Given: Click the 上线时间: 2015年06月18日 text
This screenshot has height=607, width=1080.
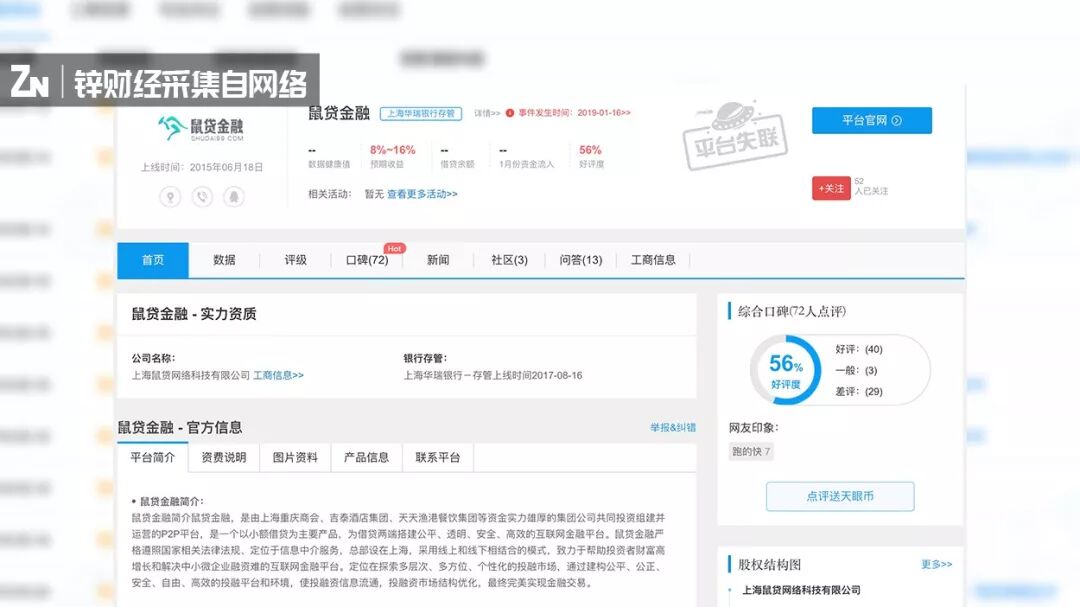Looking at the screenshot, I should point(202,167).
